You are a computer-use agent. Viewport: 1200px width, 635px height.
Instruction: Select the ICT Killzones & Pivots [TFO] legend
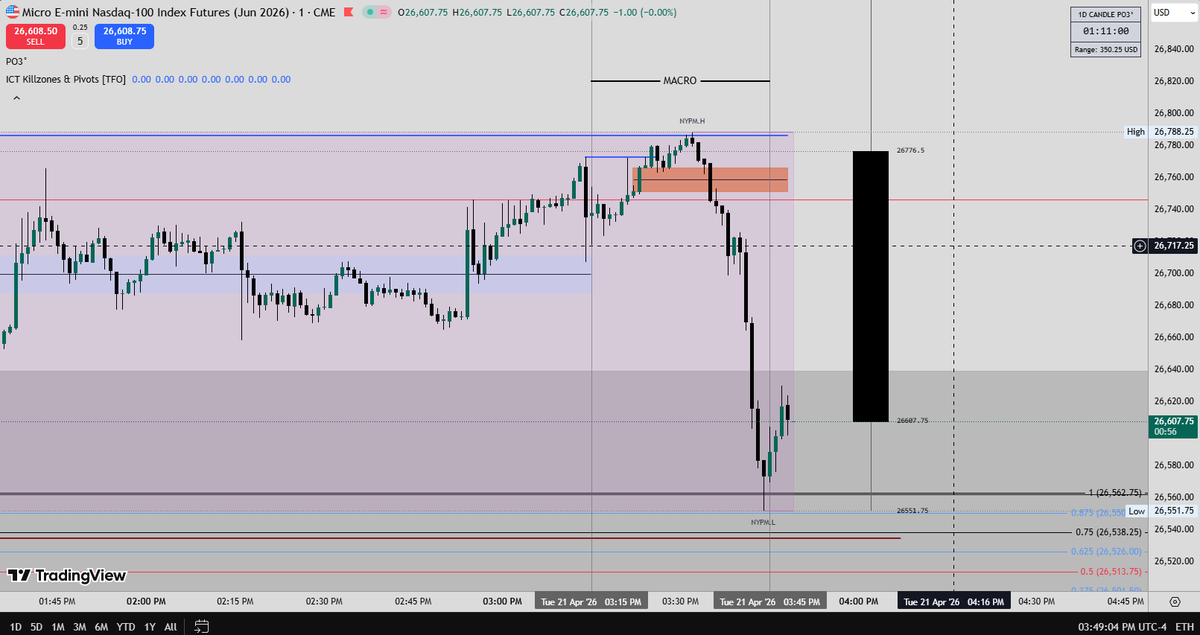pos(66,79)
